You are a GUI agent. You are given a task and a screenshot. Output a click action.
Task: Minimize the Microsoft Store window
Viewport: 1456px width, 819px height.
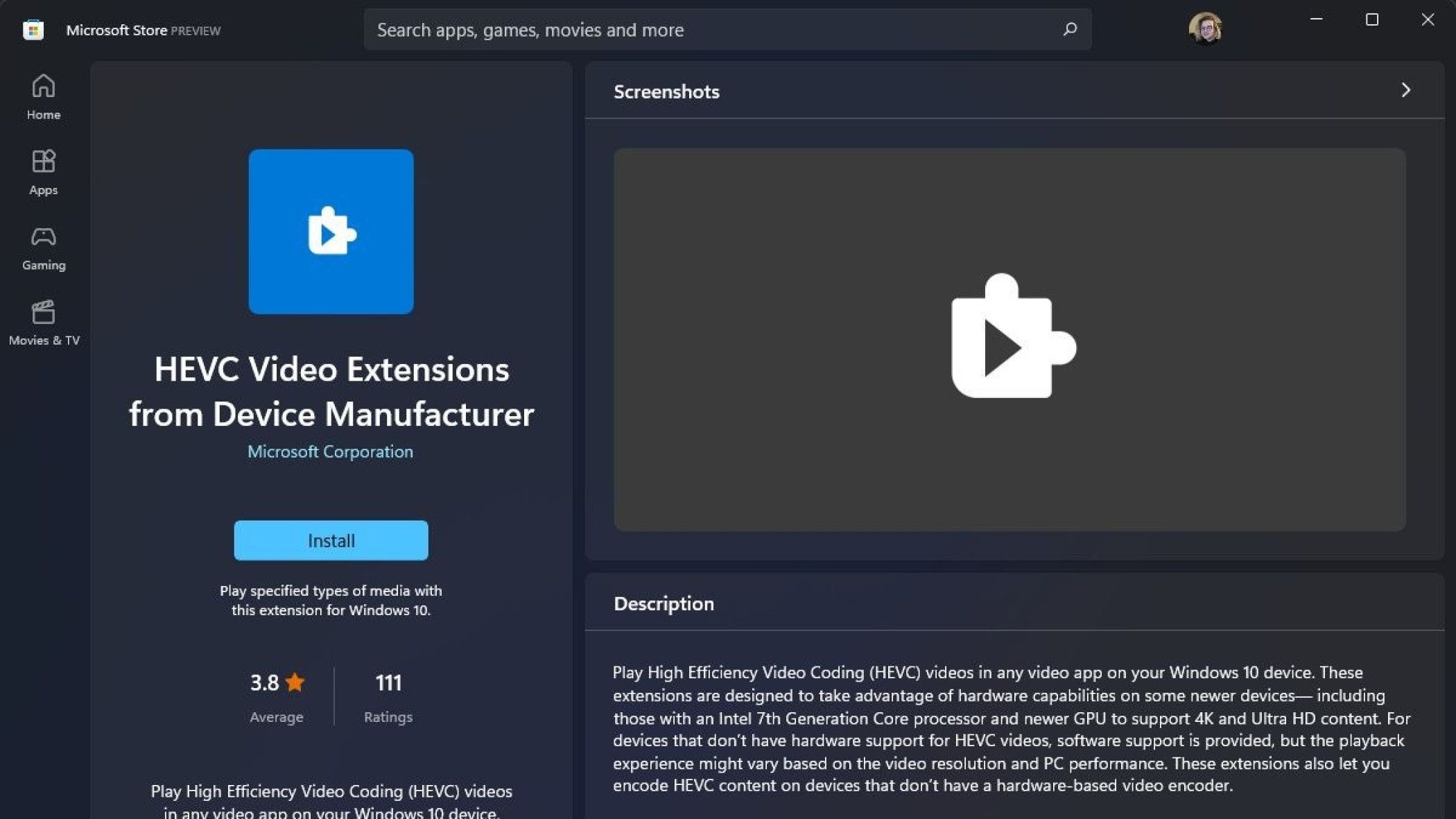click(1316, 20)
